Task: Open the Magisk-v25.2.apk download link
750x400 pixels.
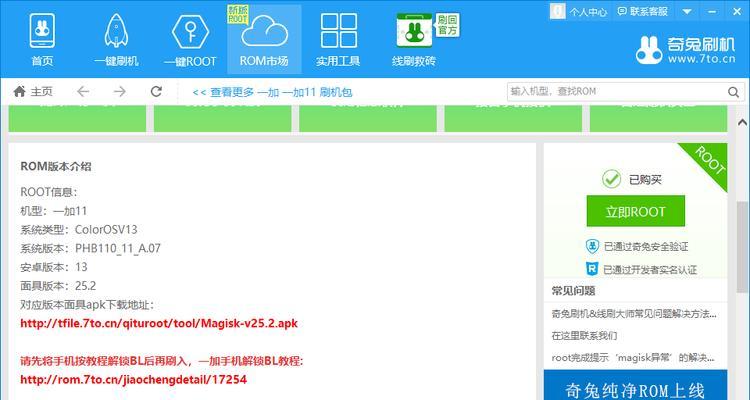Action: point(159,323)
